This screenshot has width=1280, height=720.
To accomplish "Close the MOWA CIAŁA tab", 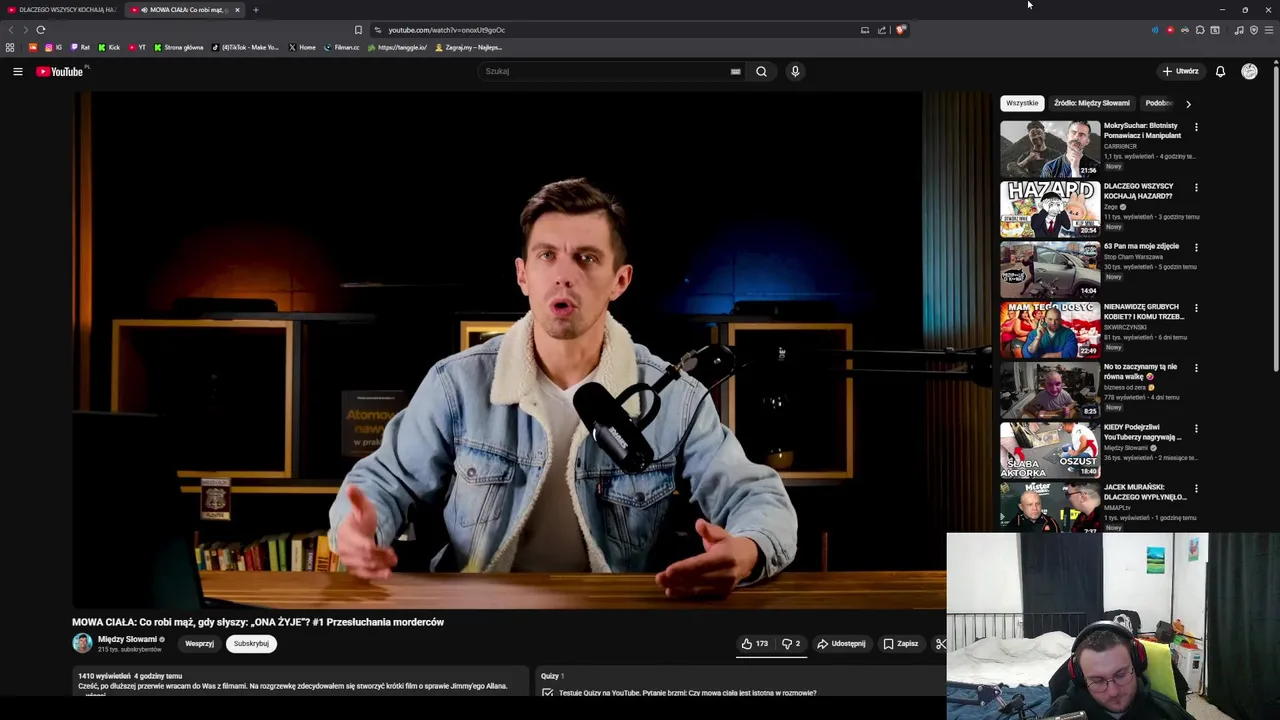I will tap(237, 10).
